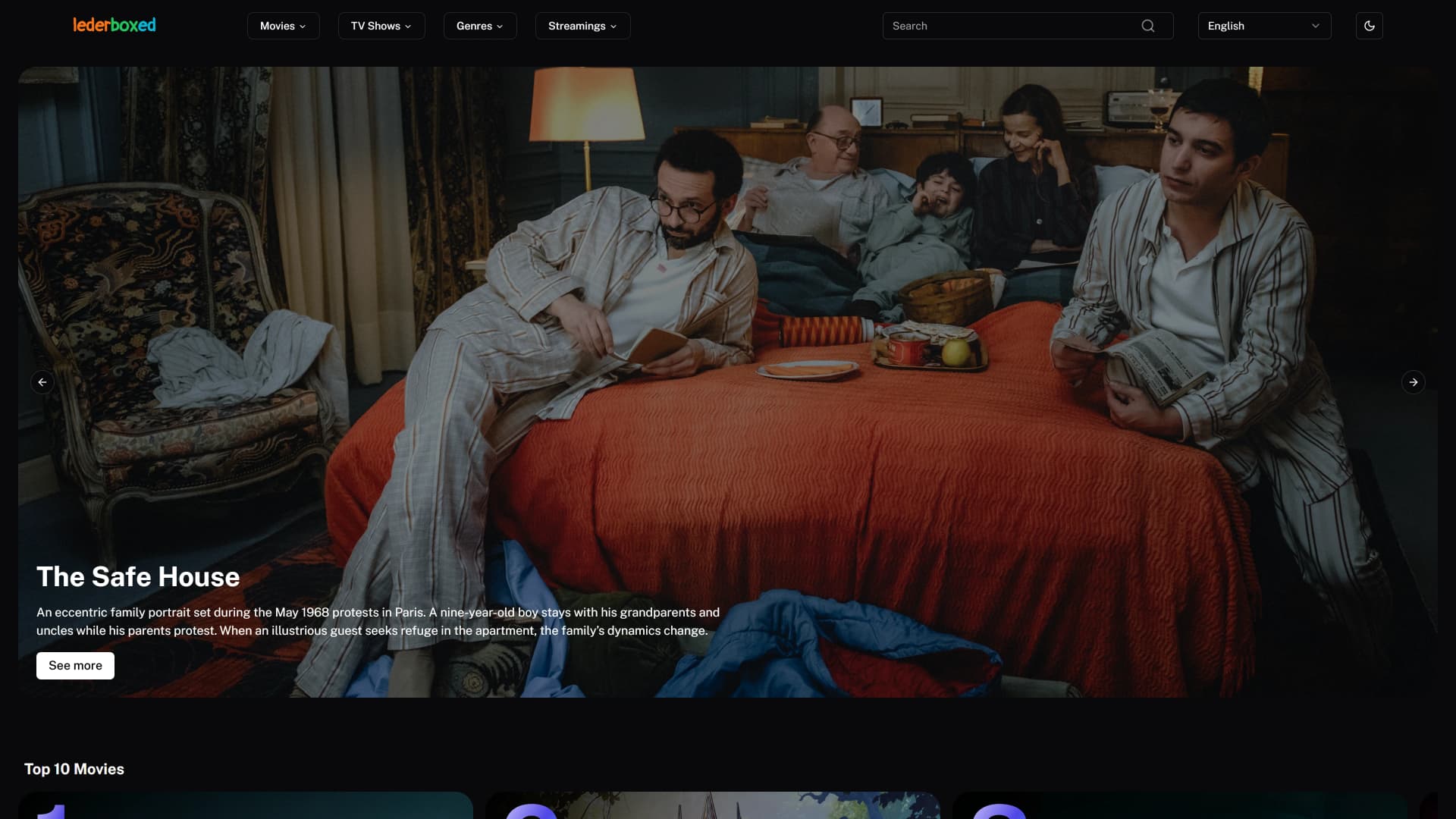
Task: Click the chevron beside Movies
Action: point(303,27)
